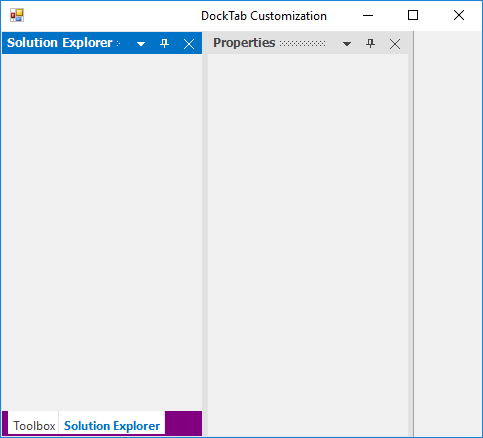Close the Solution Explorer panel
The height and width of the screenshot is (438, 483).
click(189, 44)
